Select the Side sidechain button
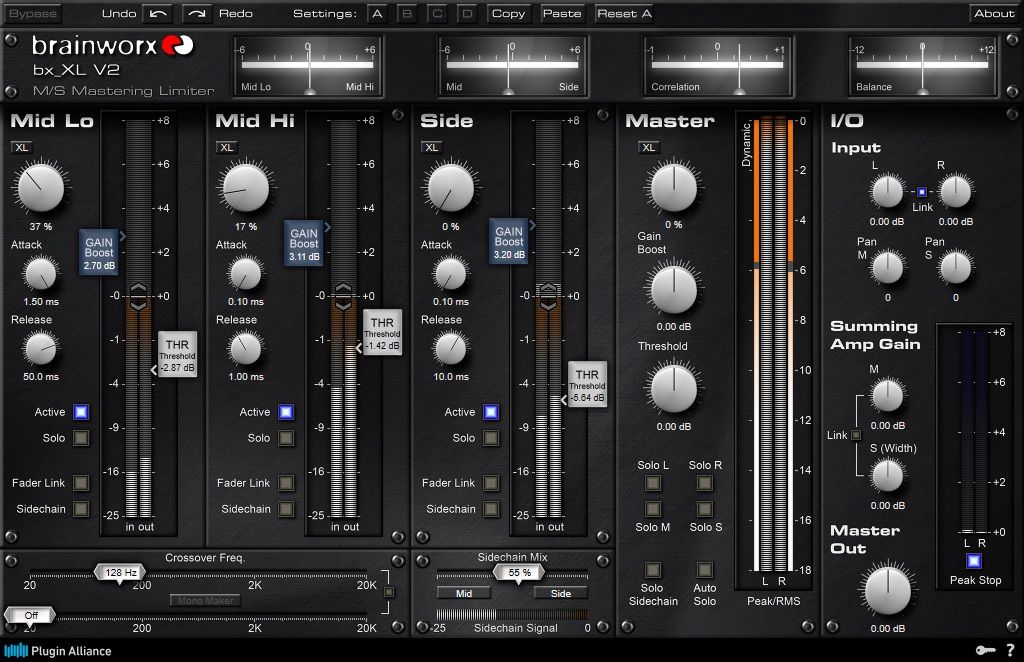Screen dimensions: 1024x662 coord(560,593)
